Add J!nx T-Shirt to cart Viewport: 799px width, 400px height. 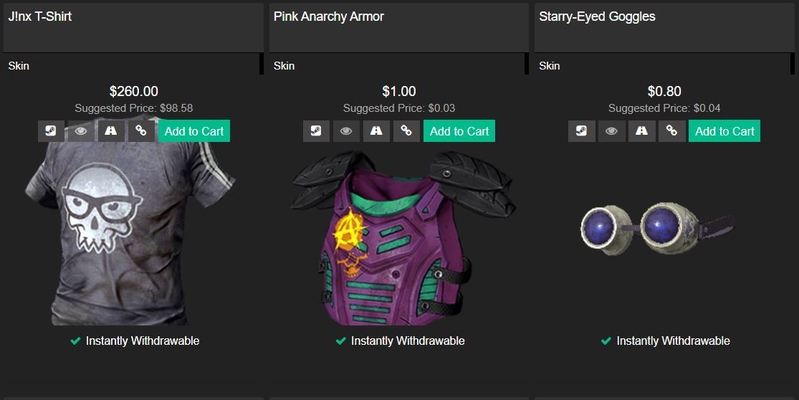[x=194, y=131]
